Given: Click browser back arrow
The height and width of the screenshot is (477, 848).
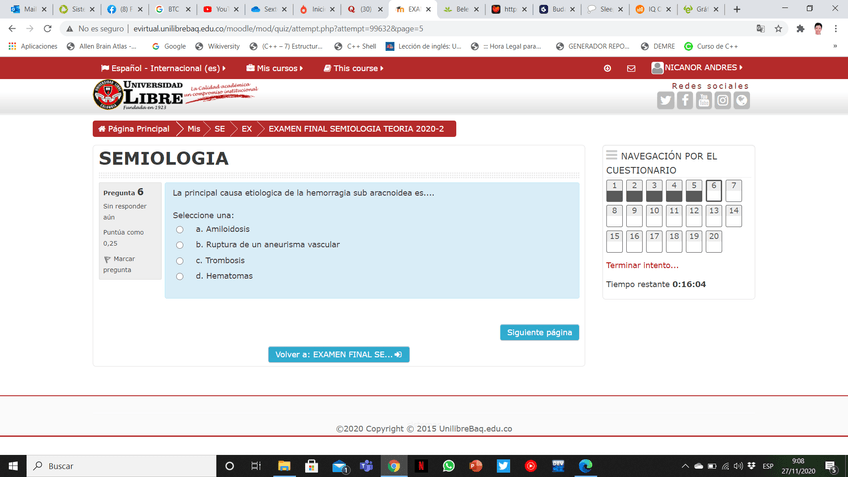Looking at the screenshot, I should [12, 29].
